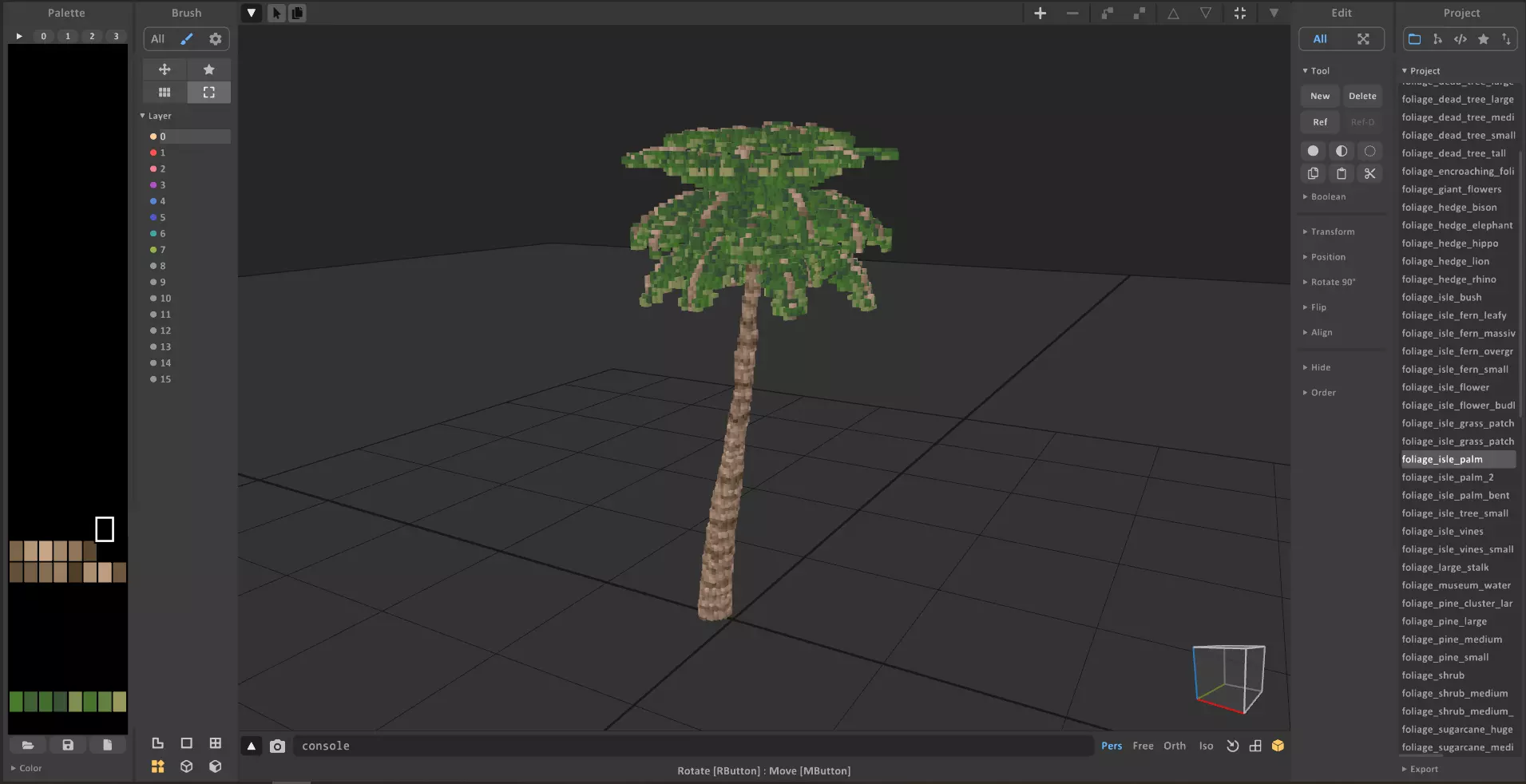Expand the Export section
1526x784 pixels.
pos(1423,769)
